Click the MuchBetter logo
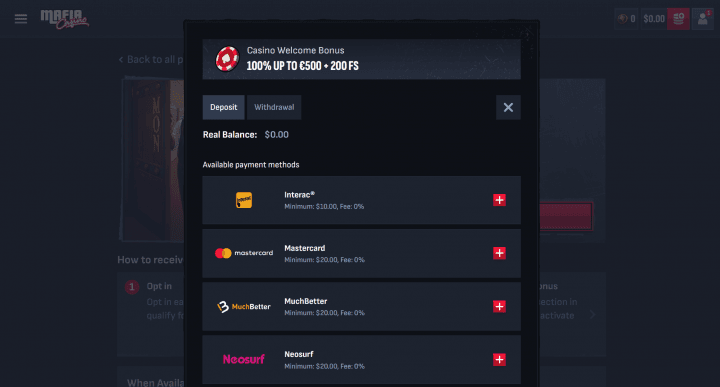This screenshot has height=387, width=720. (244, 307)
